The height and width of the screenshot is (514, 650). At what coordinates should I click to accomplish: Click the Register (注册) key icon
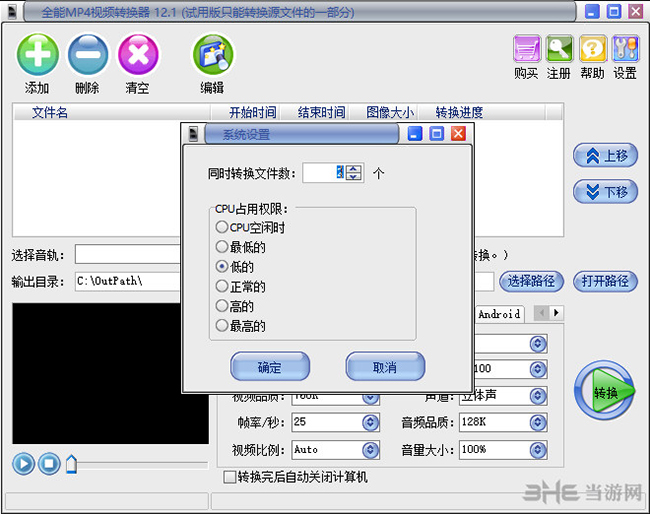click(x=559, y=49)
